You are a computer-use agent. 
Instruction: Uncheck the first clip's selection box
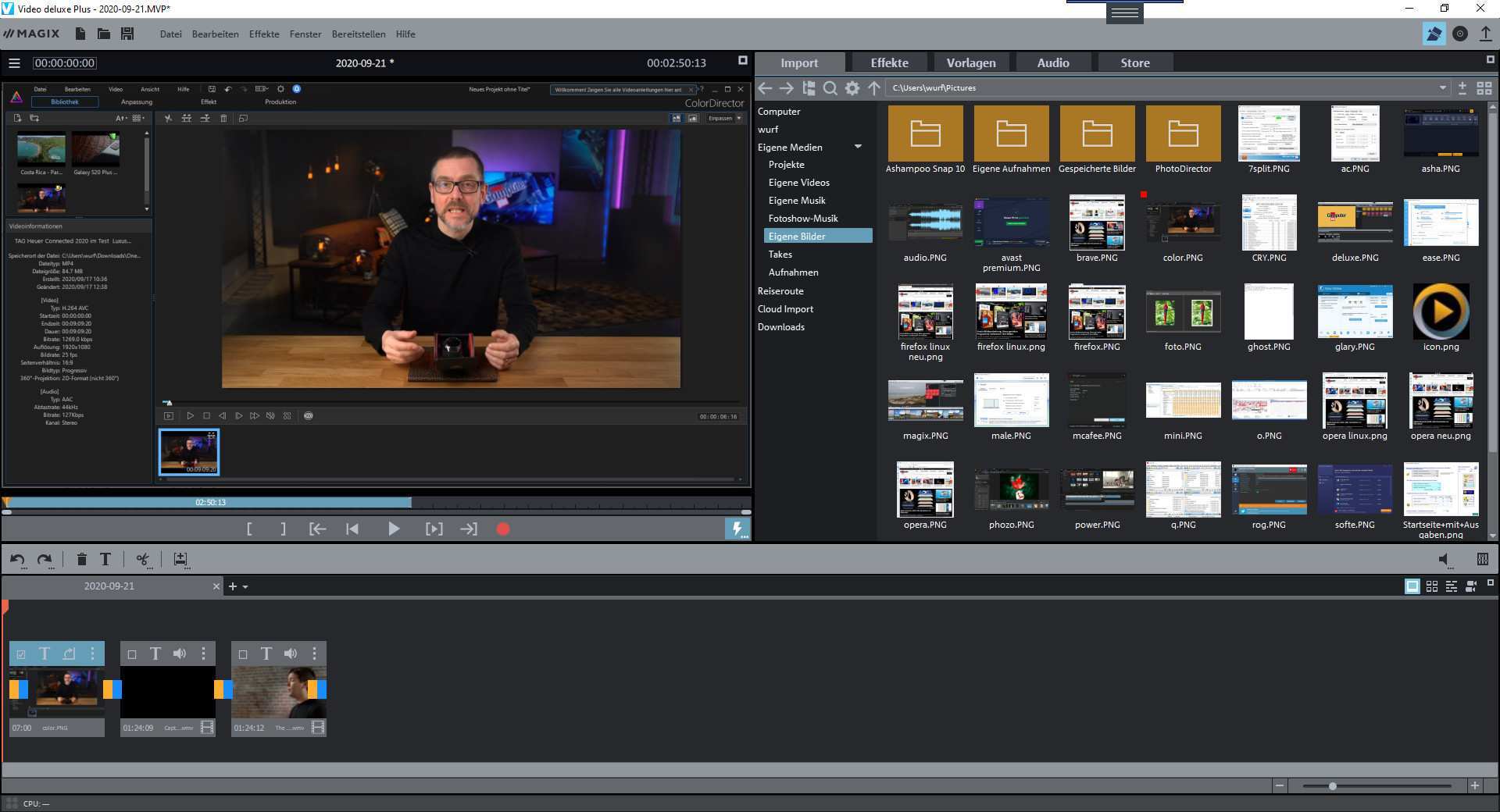pos(21,654)
